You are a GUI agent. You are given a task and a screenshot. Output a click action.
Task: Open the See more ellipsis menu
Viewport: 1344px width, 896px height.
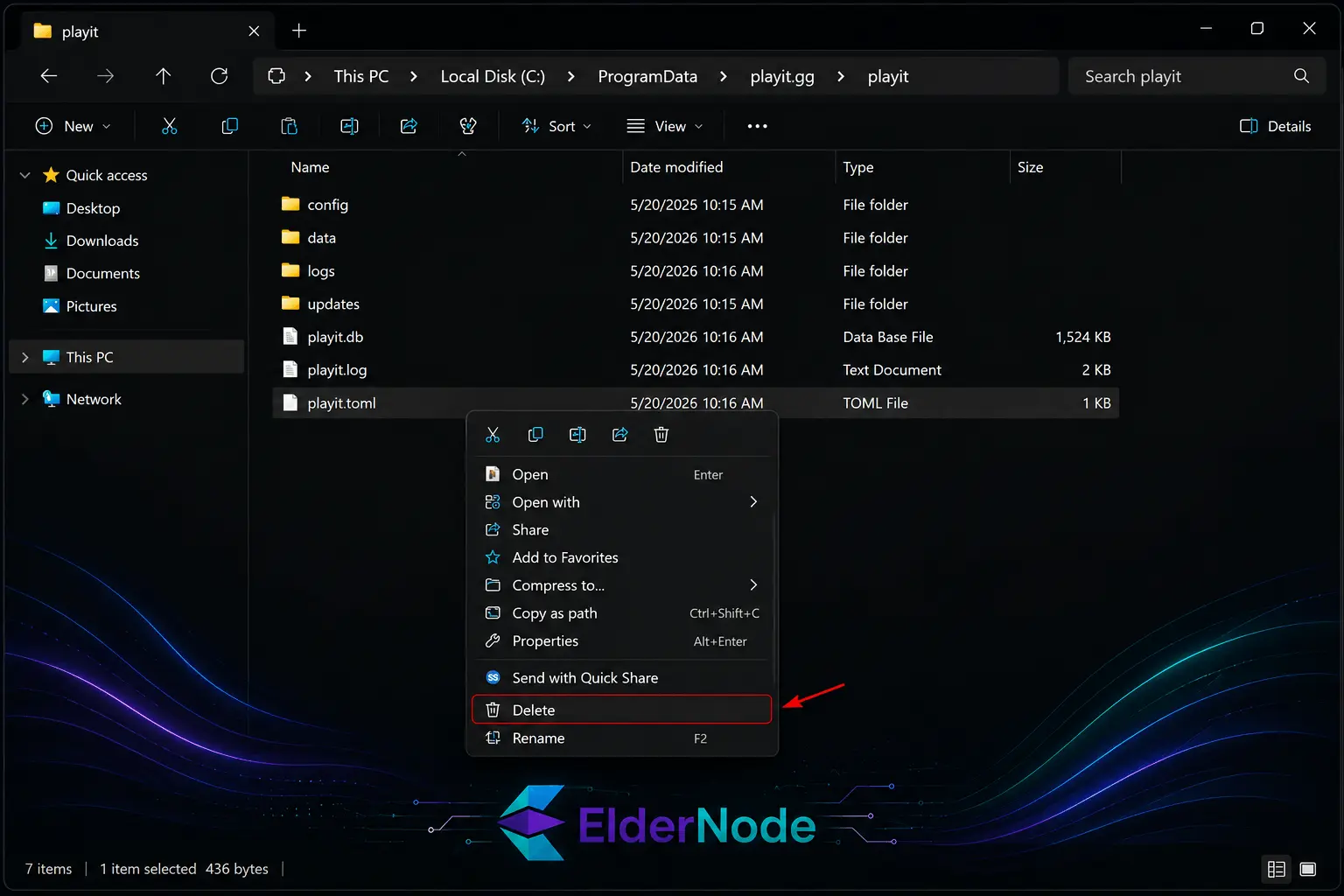coord(757,126)
